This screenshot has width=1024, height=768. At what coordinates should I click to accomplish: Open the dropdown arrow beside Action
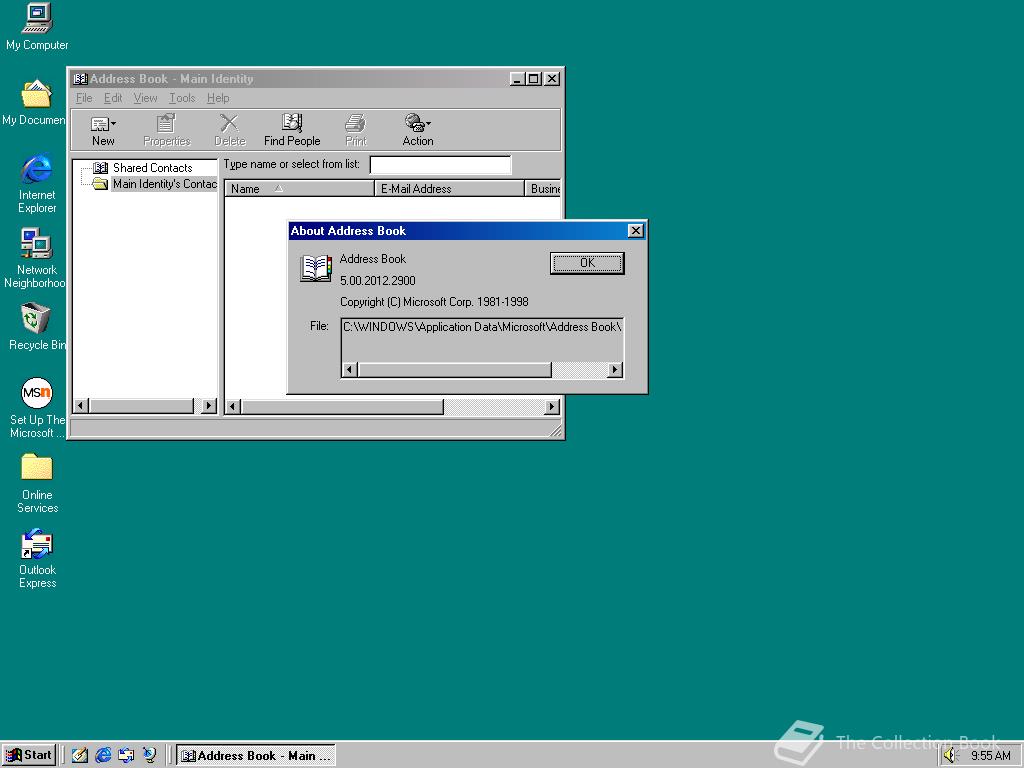[428, 123]
